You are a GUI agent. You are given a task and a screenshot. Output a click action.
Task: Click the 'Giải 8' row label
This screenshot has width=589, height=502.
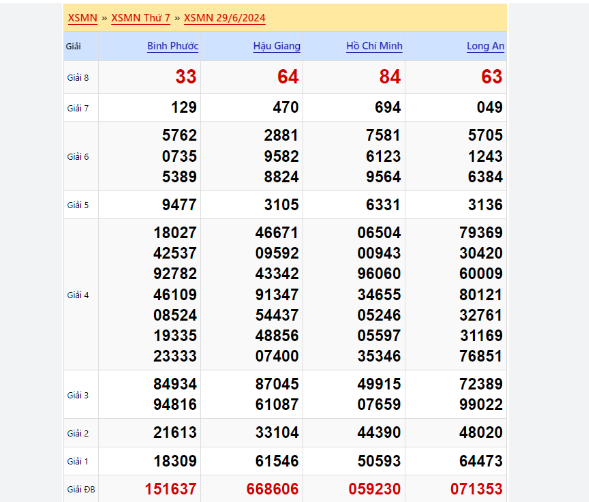[78, 78]
